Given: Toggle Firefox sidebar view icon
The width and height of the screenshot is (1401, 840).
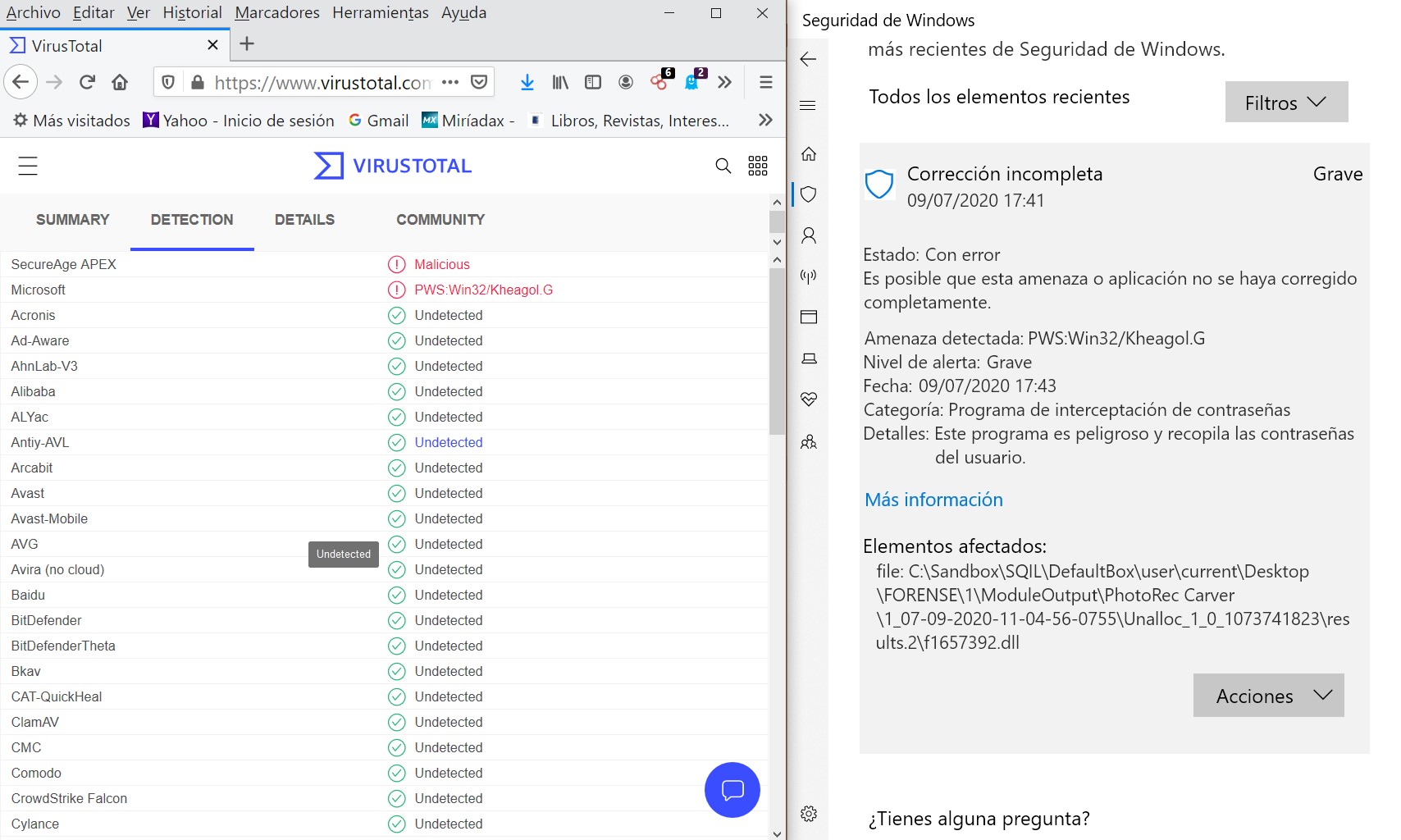Looking at the screenshot, I should pyautogui.click(x=593, y=82).
